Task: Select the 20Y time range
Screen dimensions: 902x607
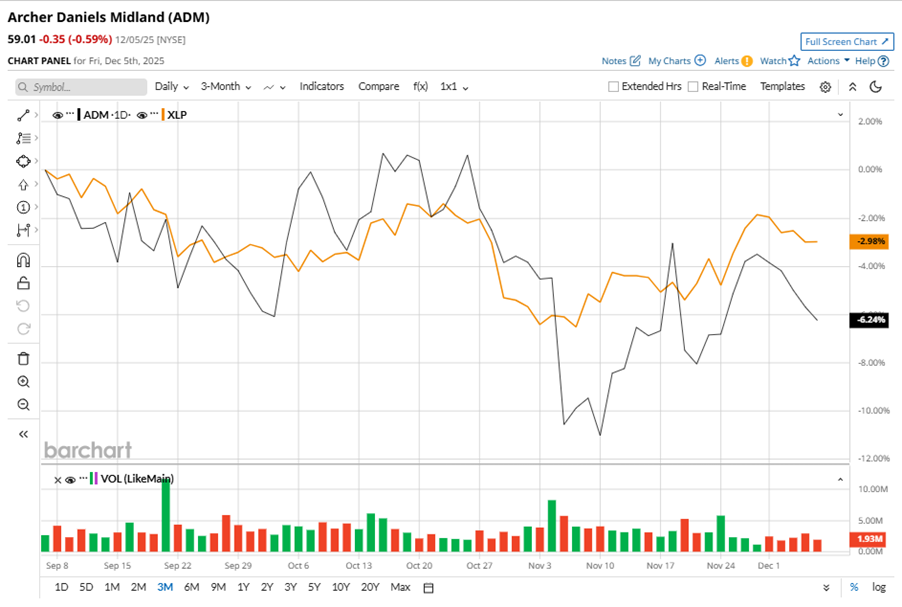Action: tap(370, 587)
